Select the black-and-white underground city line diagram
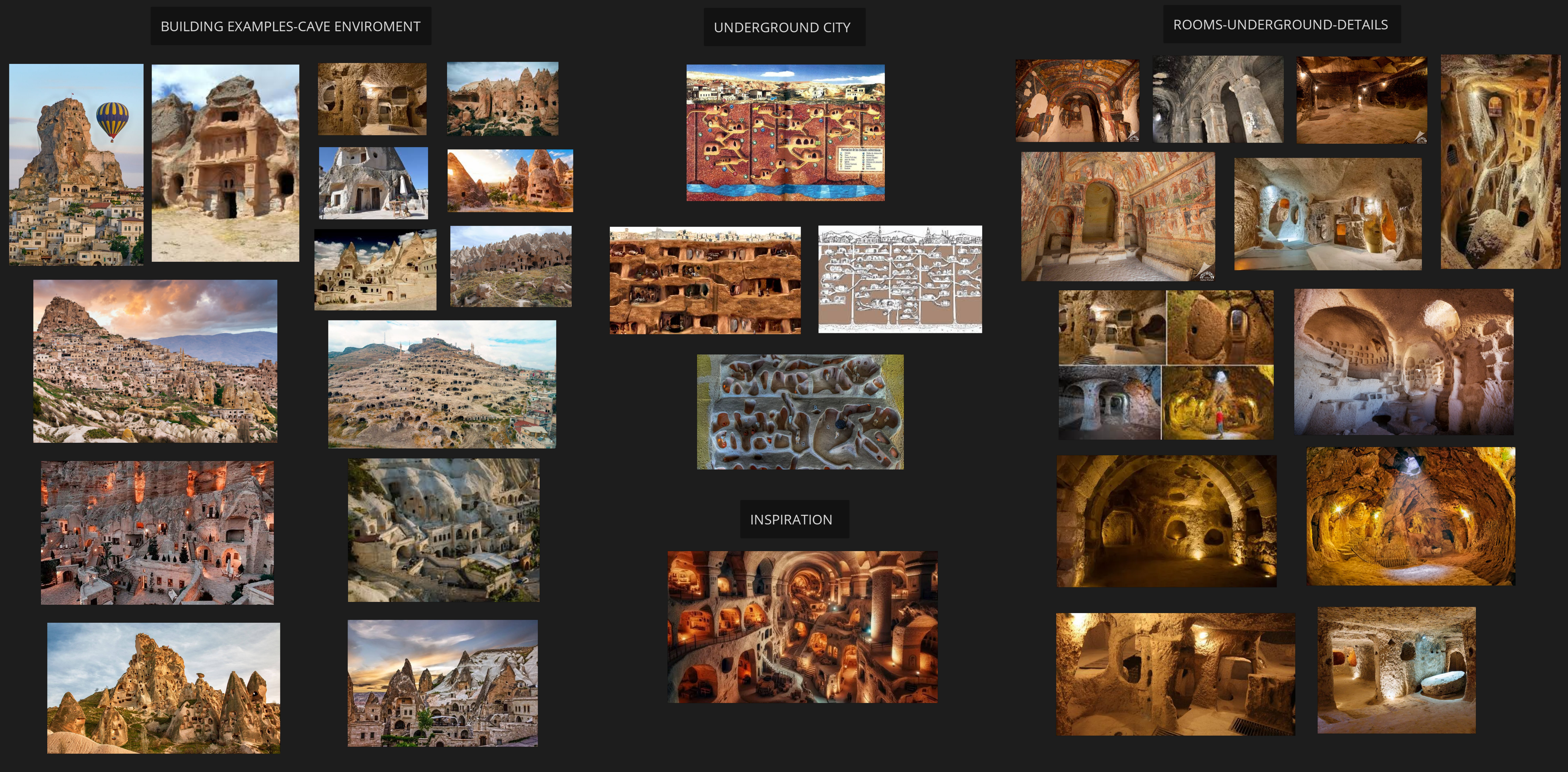The width and height of the screenshot is (1568, 772). pyautogui.click(x=900, y=280)
